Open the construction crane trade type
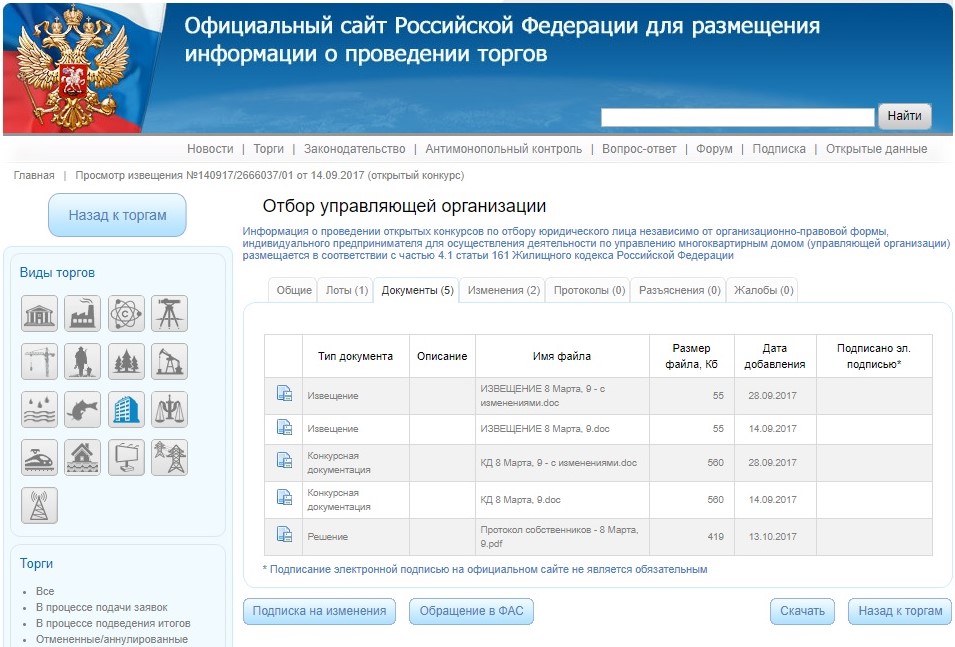Viewport: 955px width, 647px height. tap(40, 362)
